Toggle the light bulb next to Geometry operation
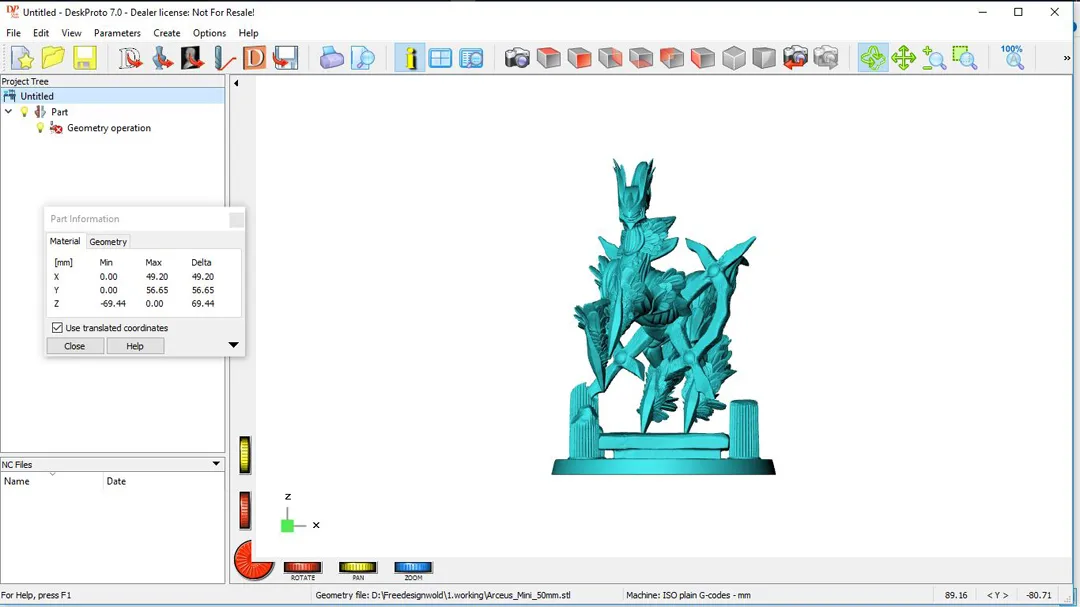 (41, 127)
